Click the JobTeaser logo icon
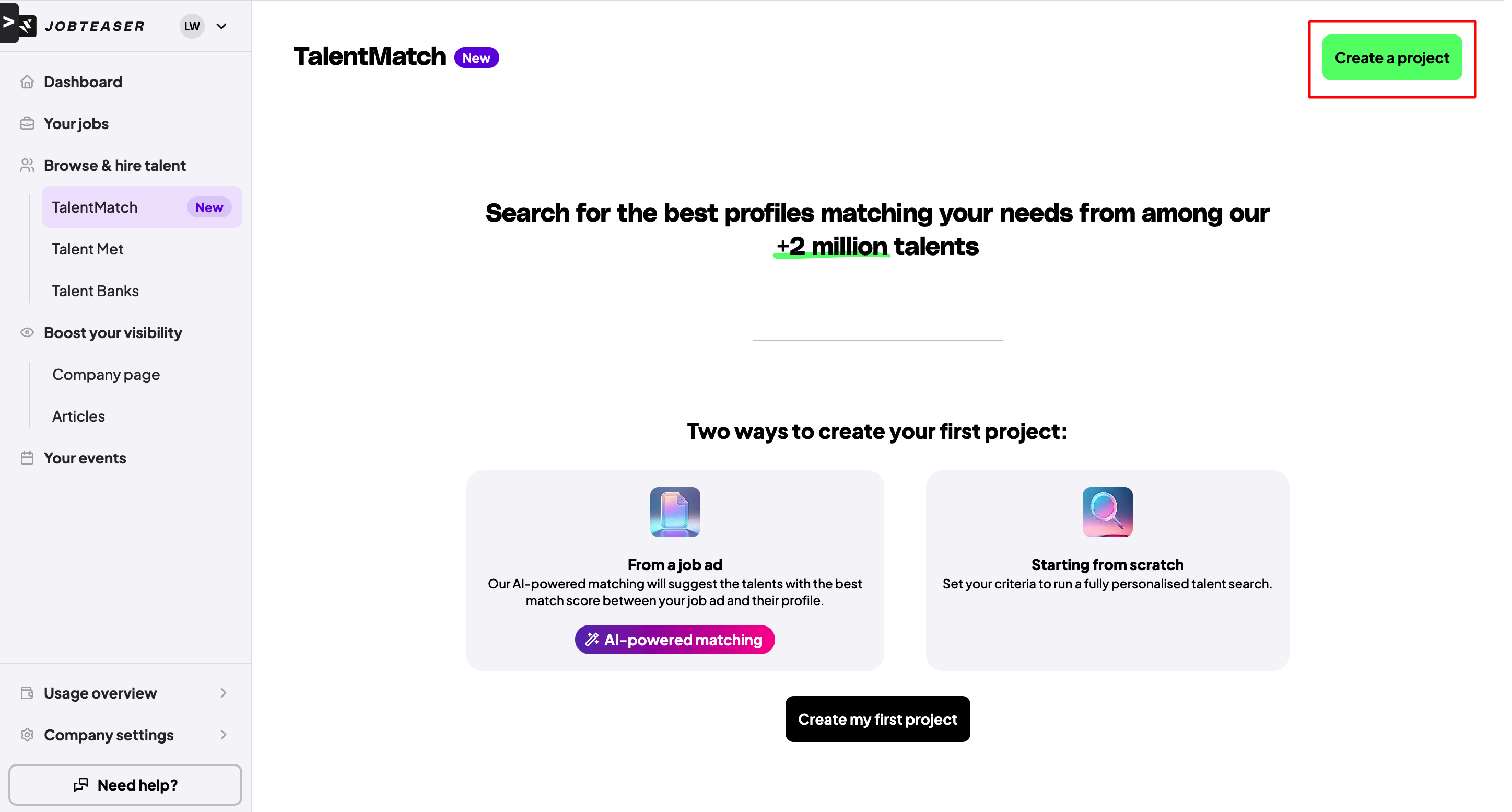1512x812 pixels. point(27,26)
